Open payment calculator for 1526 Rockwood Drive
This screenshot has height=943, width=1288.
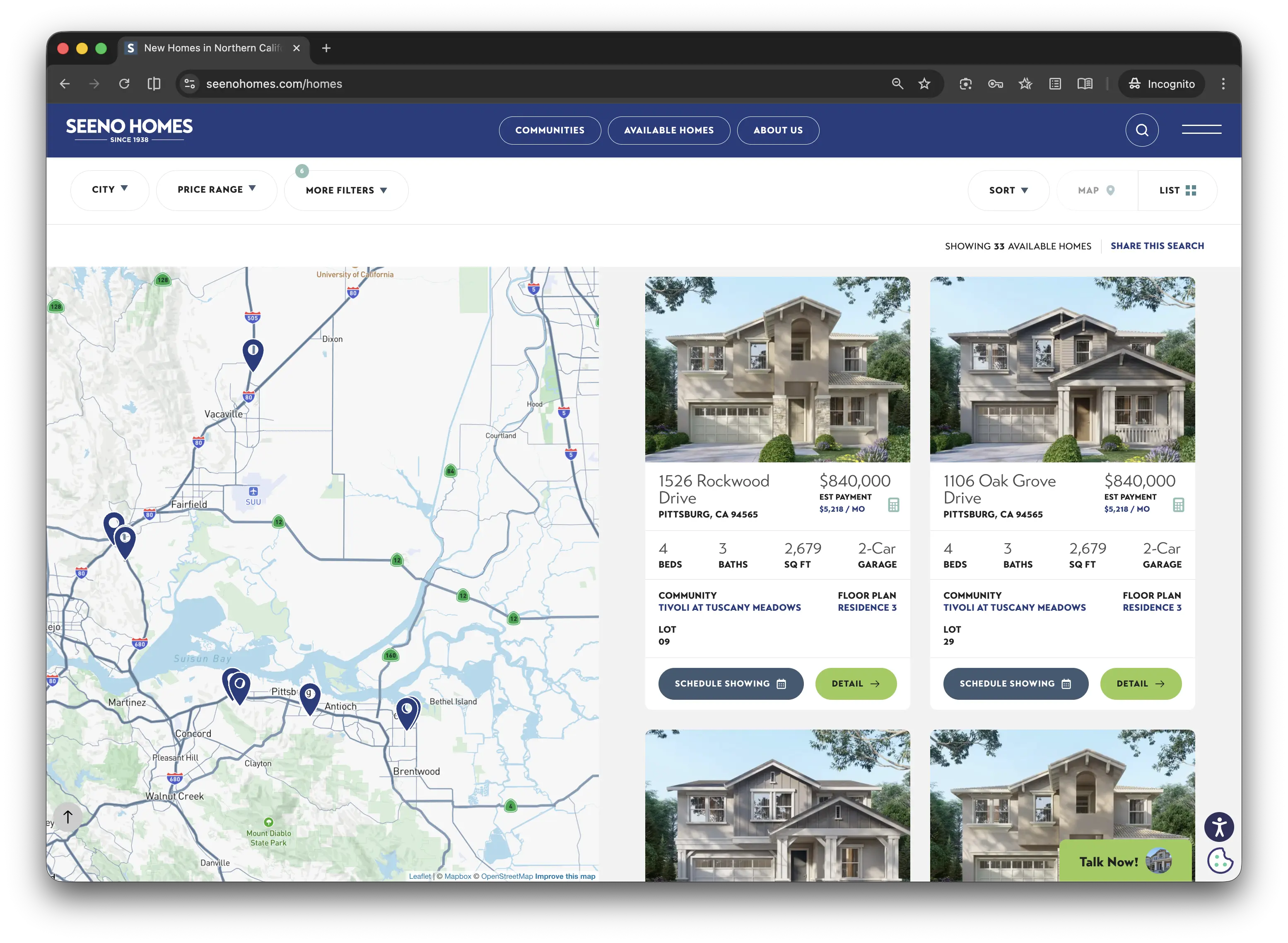893,505
